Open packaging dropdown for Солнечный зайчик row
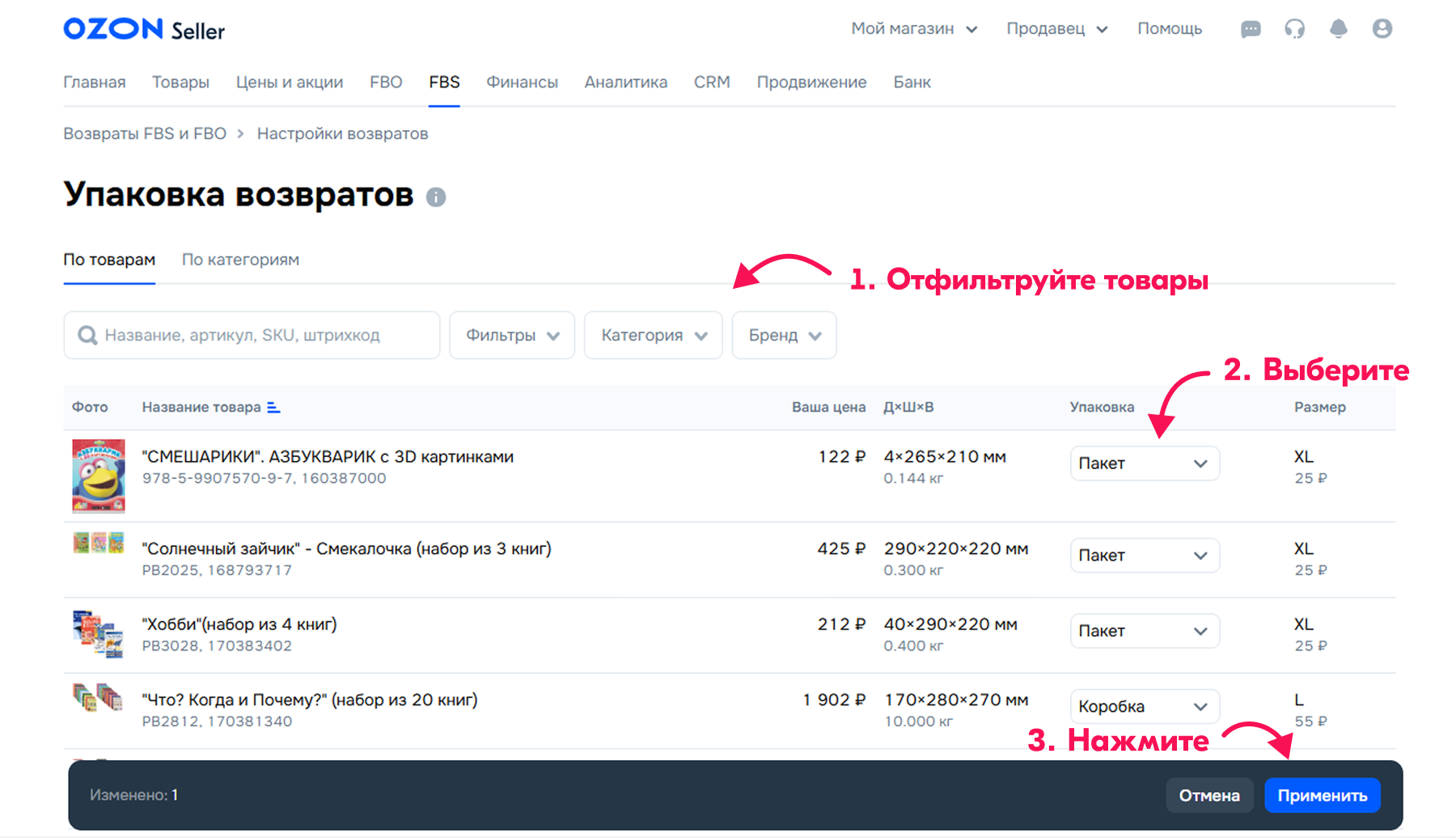 point(1145,556)
